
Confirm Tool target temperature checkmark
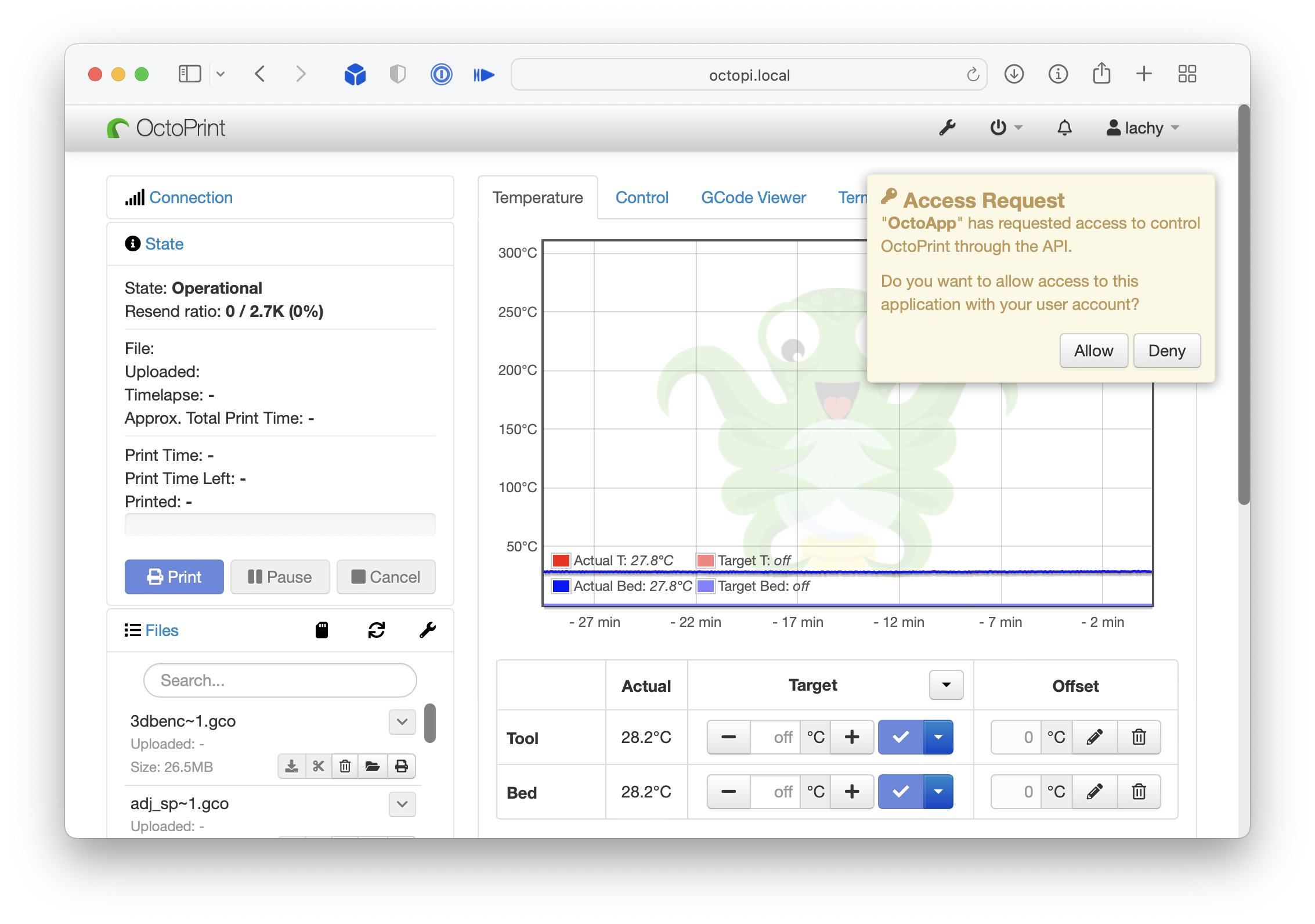point(901,737)
